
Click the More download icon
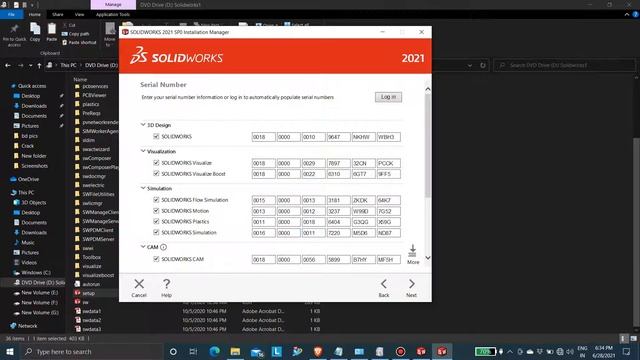[413, 251]
